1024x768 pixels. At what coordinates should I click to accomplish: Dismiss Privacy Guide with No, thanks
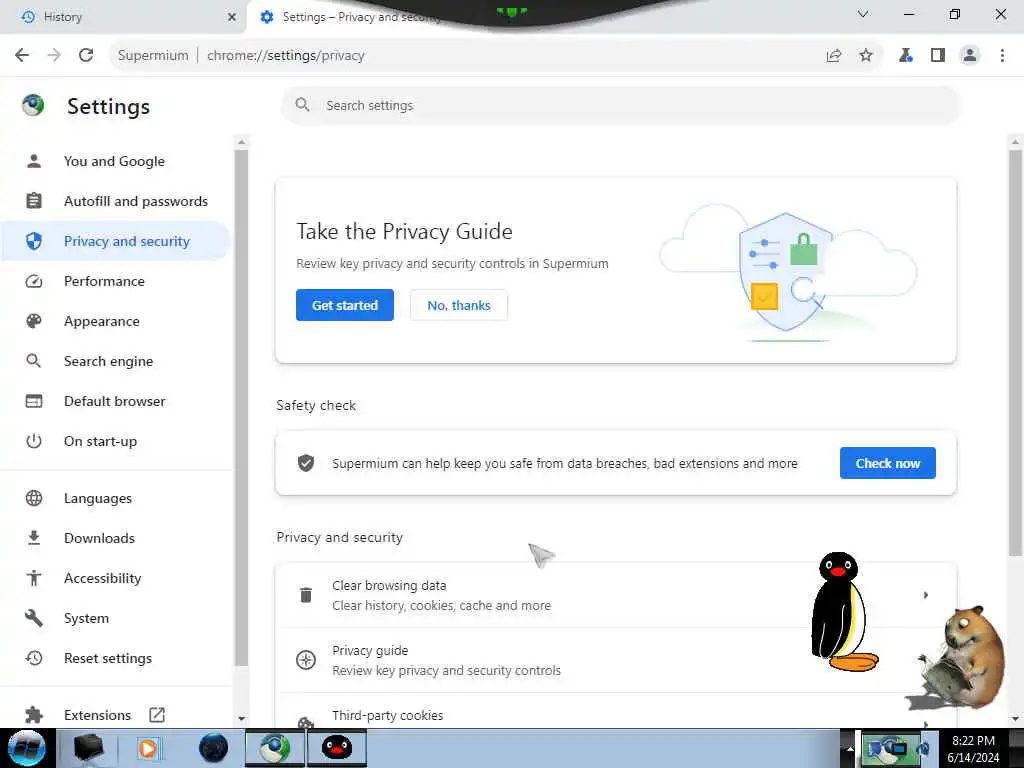(x=459, y=305)
